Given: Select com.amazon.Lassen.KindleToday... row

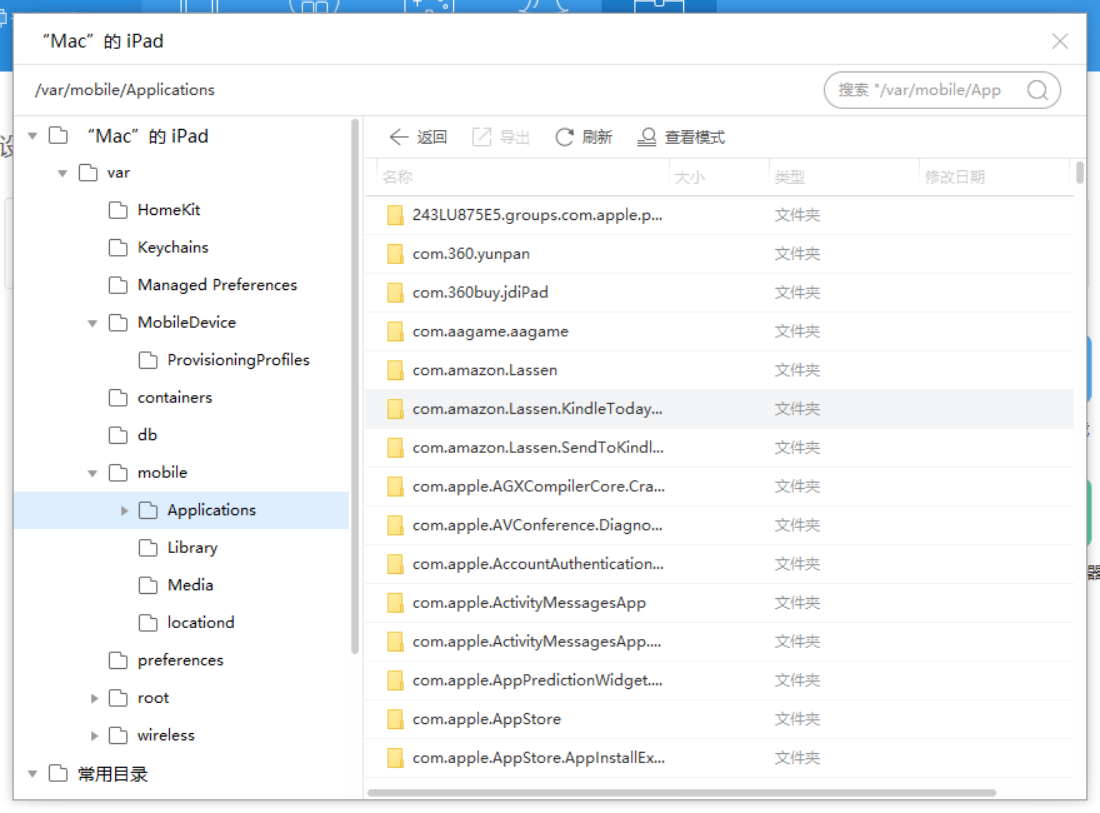Looking at the screenshot, I should click(x=719, y=409).
